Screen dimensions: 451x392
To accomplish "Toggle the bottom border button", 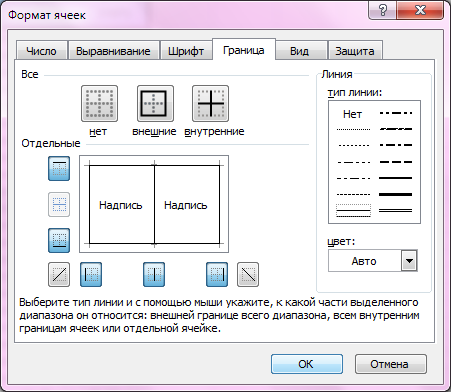I will pyautogui.click(x=59, y=240).
